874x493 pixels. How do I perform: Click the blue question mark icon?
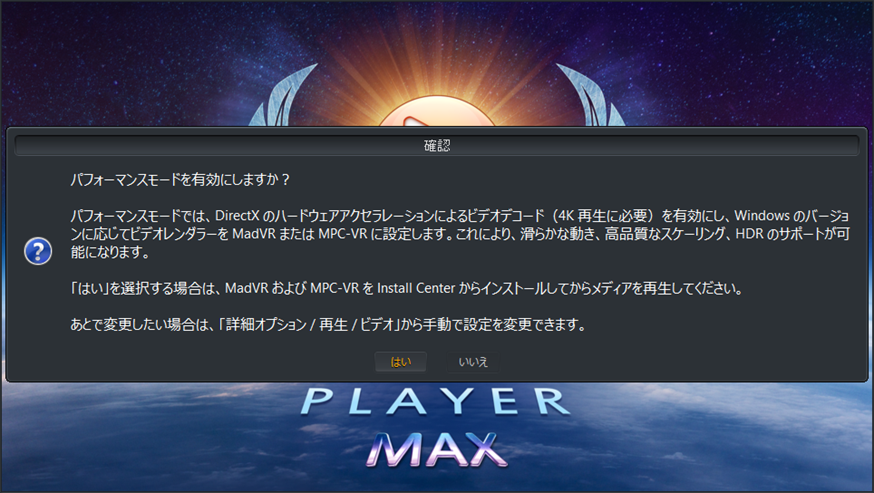point(38,251)
